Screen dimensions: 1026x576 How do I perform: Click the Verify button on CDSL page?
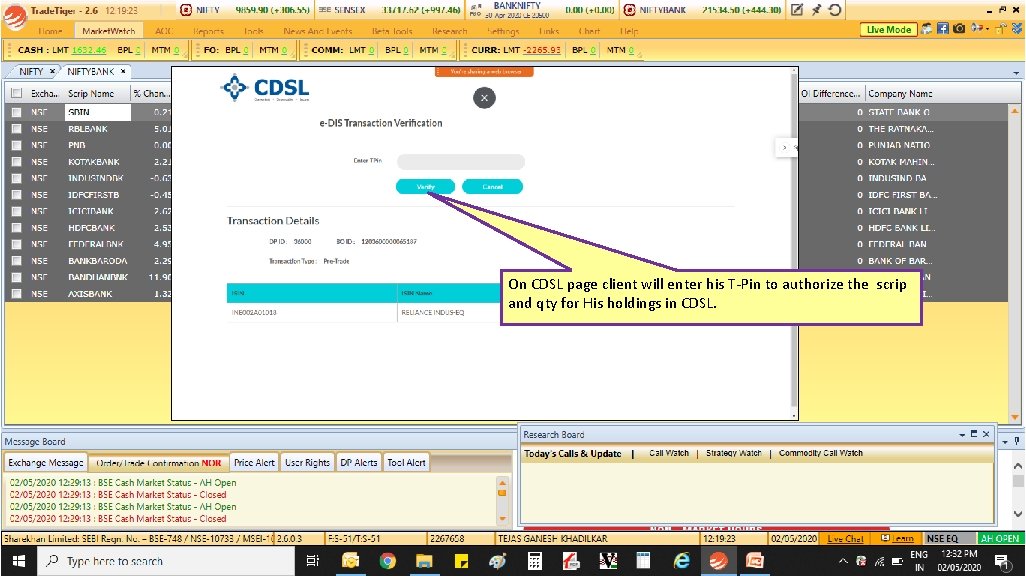425,187
